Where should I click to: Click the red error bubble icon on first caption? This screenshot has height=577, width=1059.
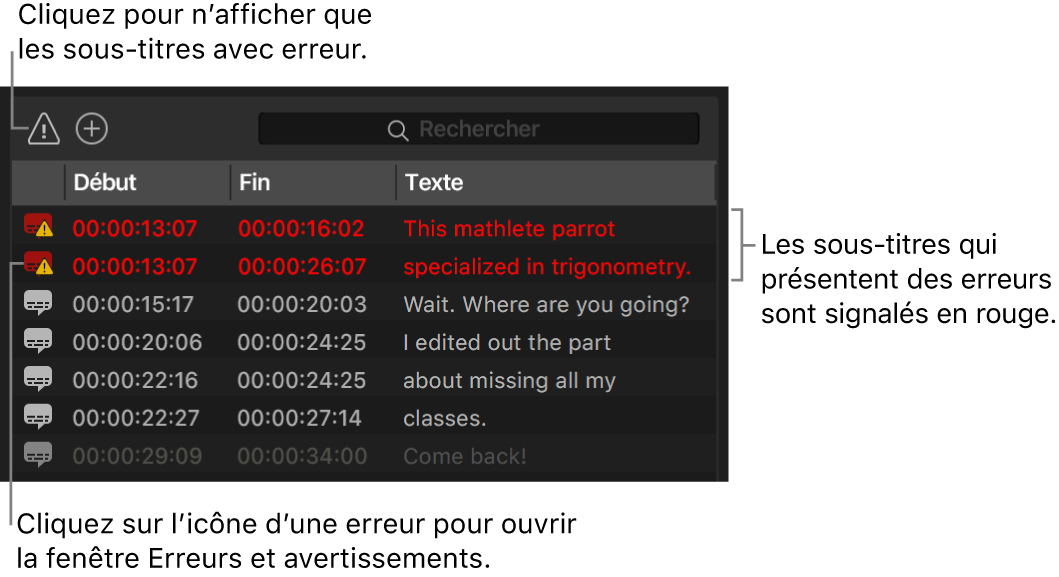point(37,228)
